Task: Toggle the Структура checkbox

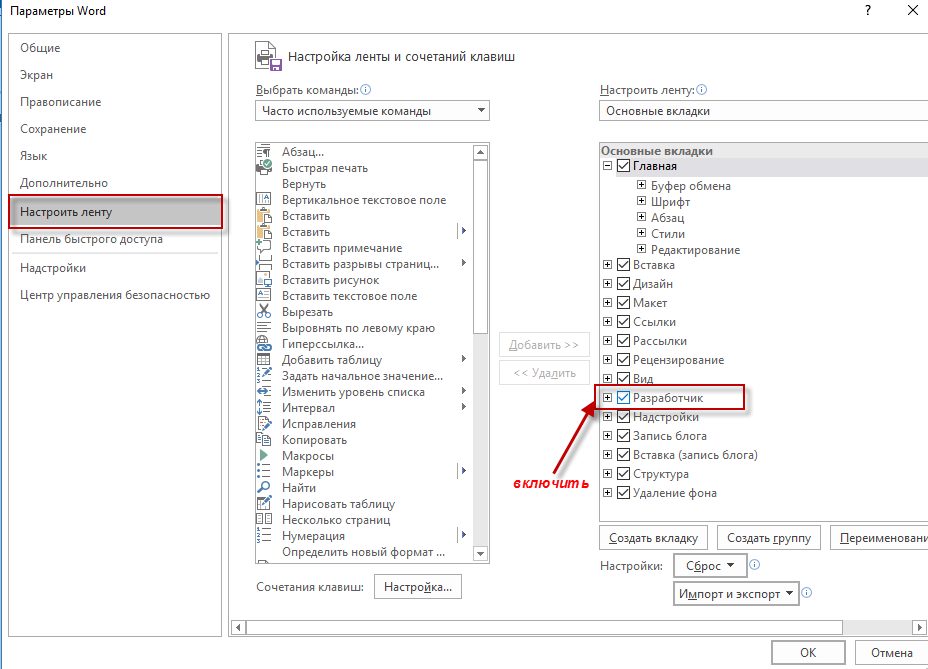Action: (x=623, y=474)
